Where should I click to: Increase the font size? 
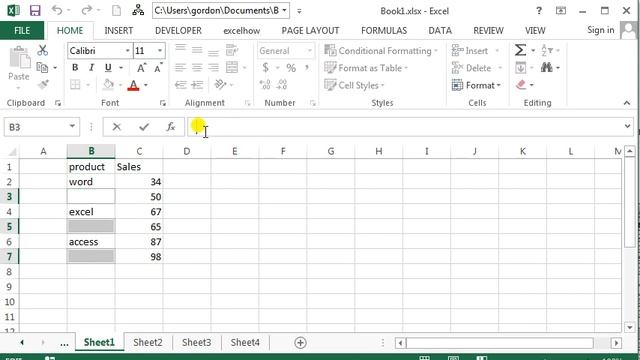click(141, 68)
